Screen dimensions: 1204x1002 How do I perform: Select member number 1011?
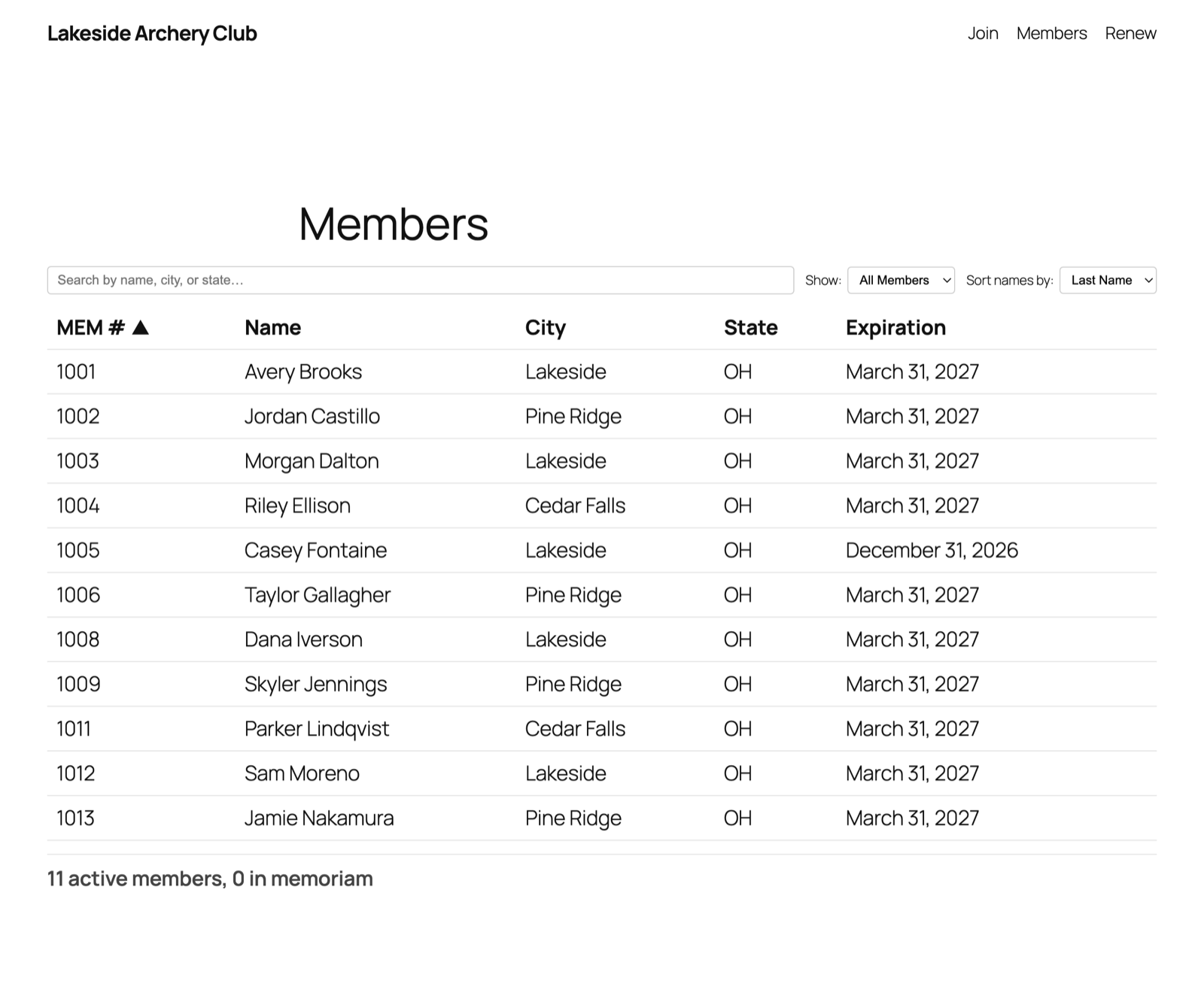[x=74, y=728]
